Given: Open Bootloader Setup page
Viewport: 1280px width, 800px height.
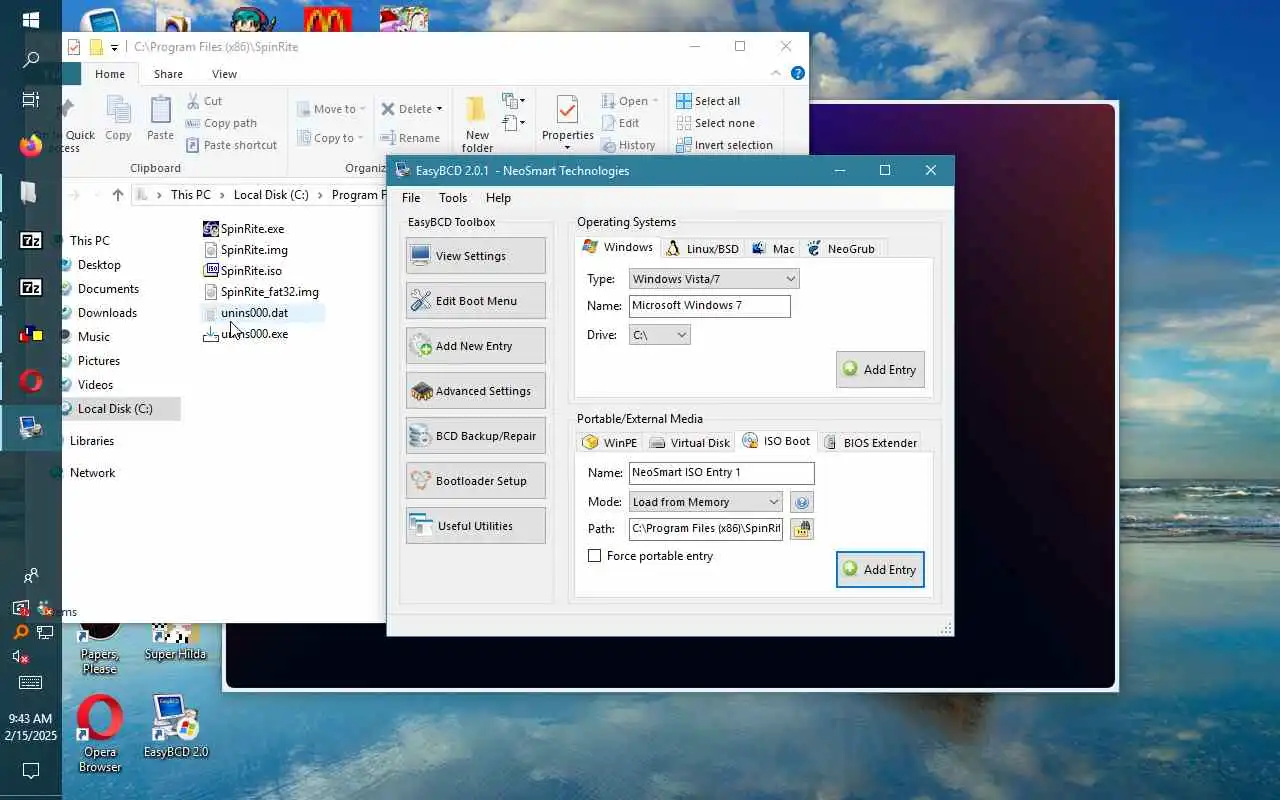Looking at the screenshot, I should coord(476,481).
